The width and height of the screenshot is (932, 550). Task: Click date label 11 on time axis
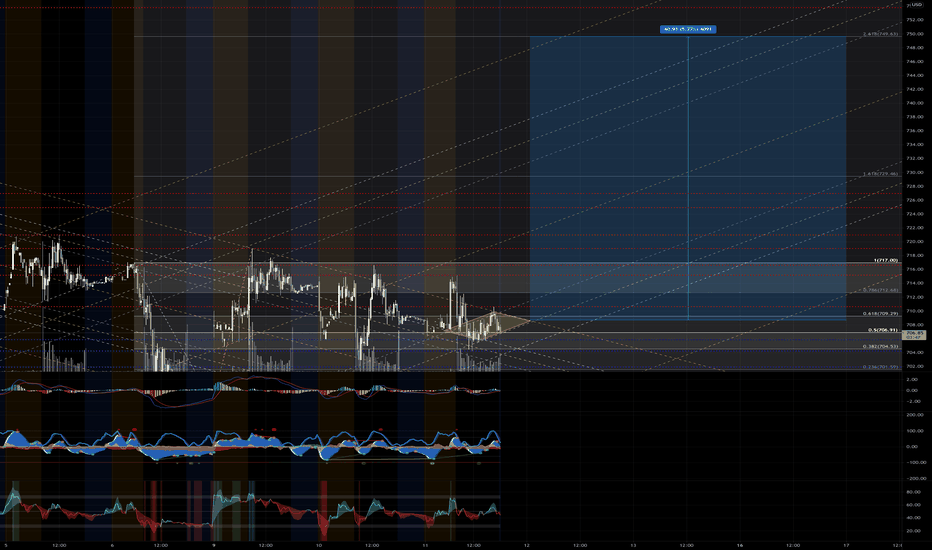425,545
